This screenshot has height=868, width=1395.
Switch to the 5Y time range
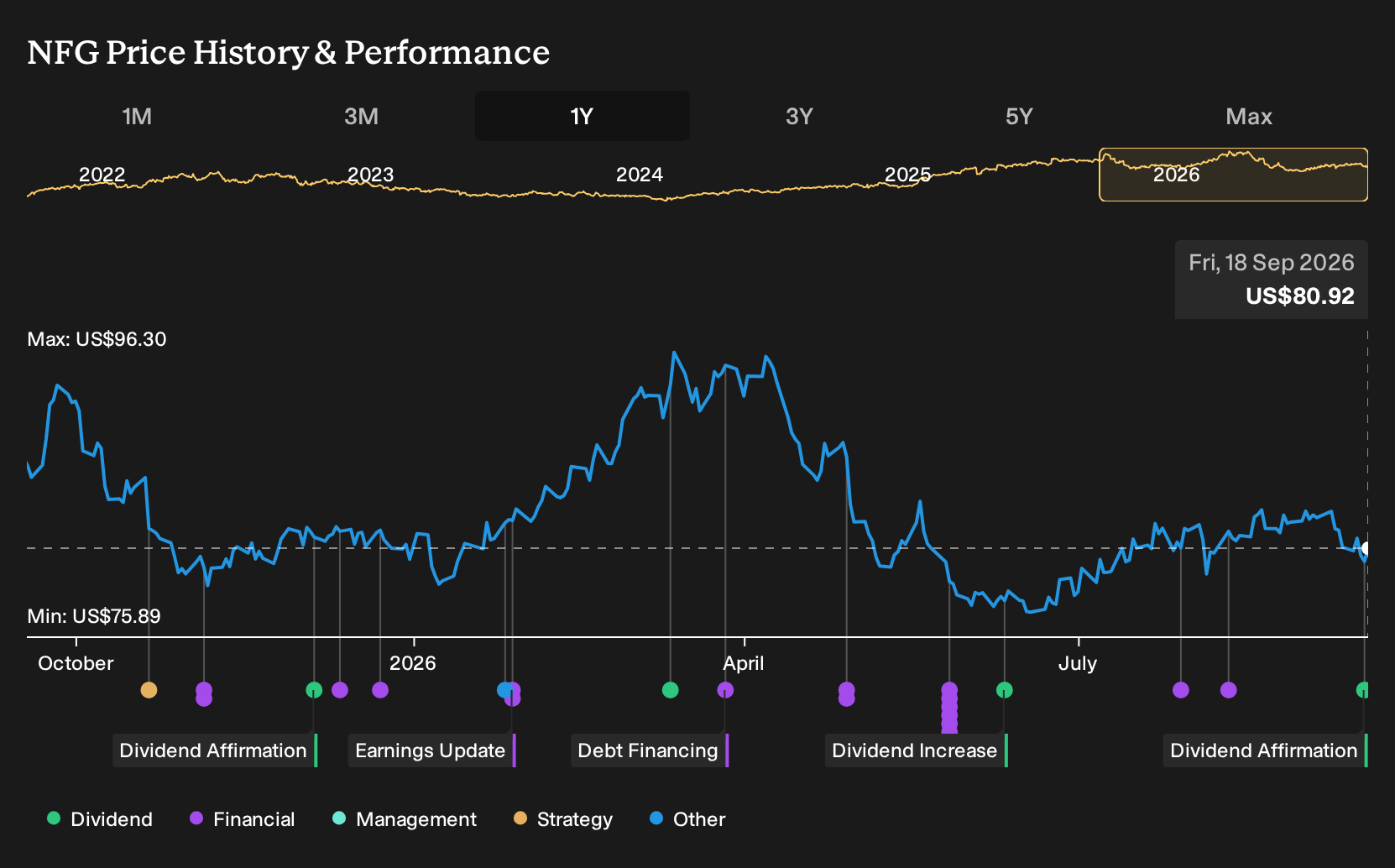tap(1019, 116)
